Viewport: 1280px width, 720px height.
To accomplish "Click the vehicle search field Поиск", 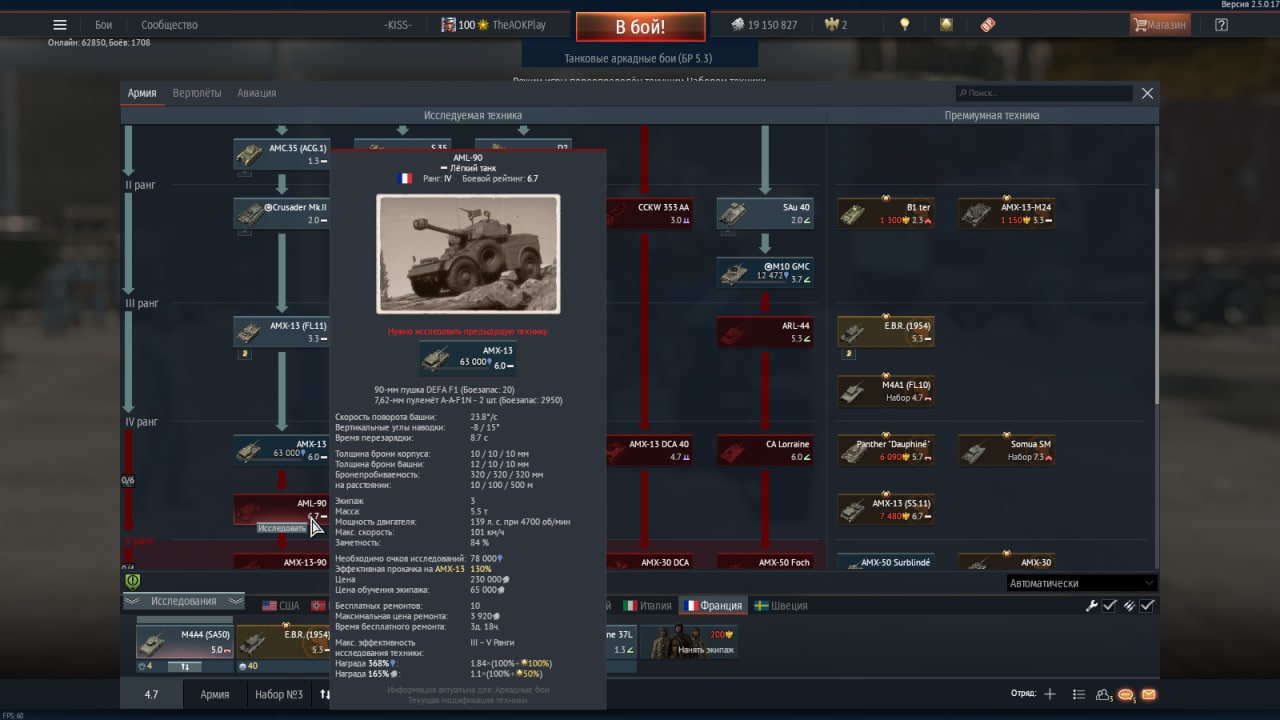I will pos(1044,93).
